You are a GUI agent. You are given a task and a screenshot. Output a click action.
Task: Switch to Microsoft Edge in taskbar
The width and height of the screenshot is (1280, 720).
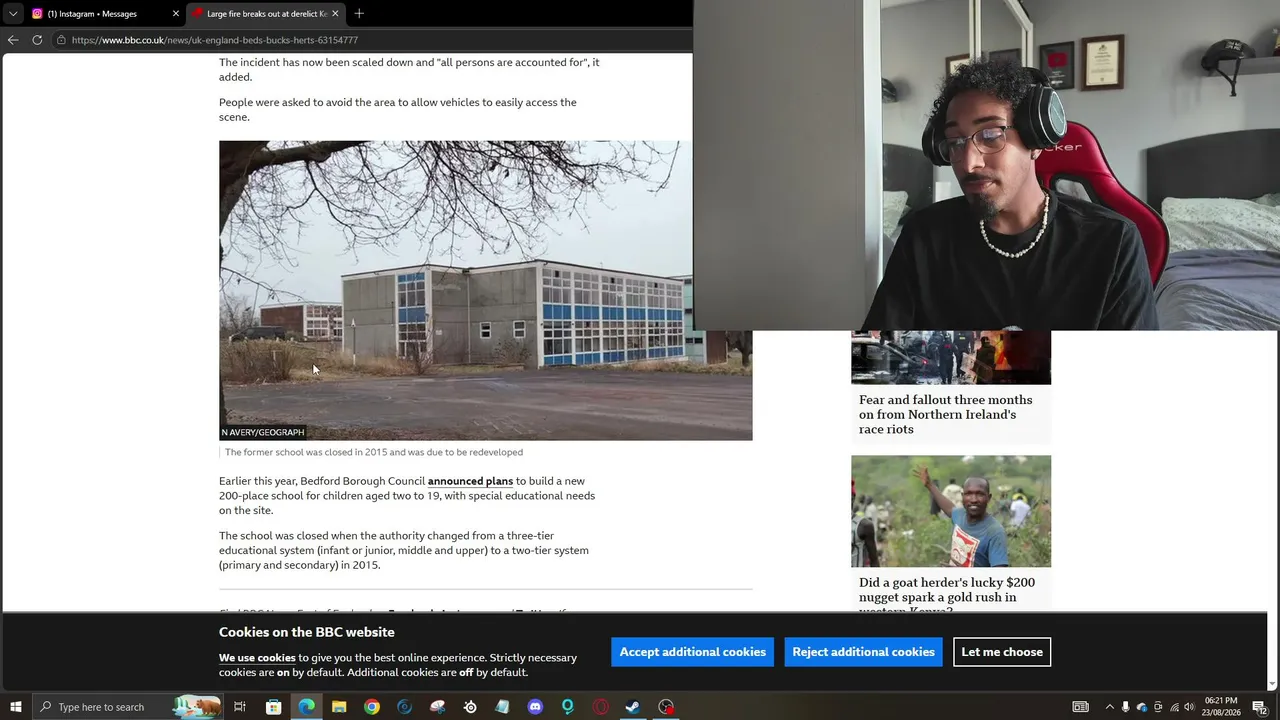(306, 707)
